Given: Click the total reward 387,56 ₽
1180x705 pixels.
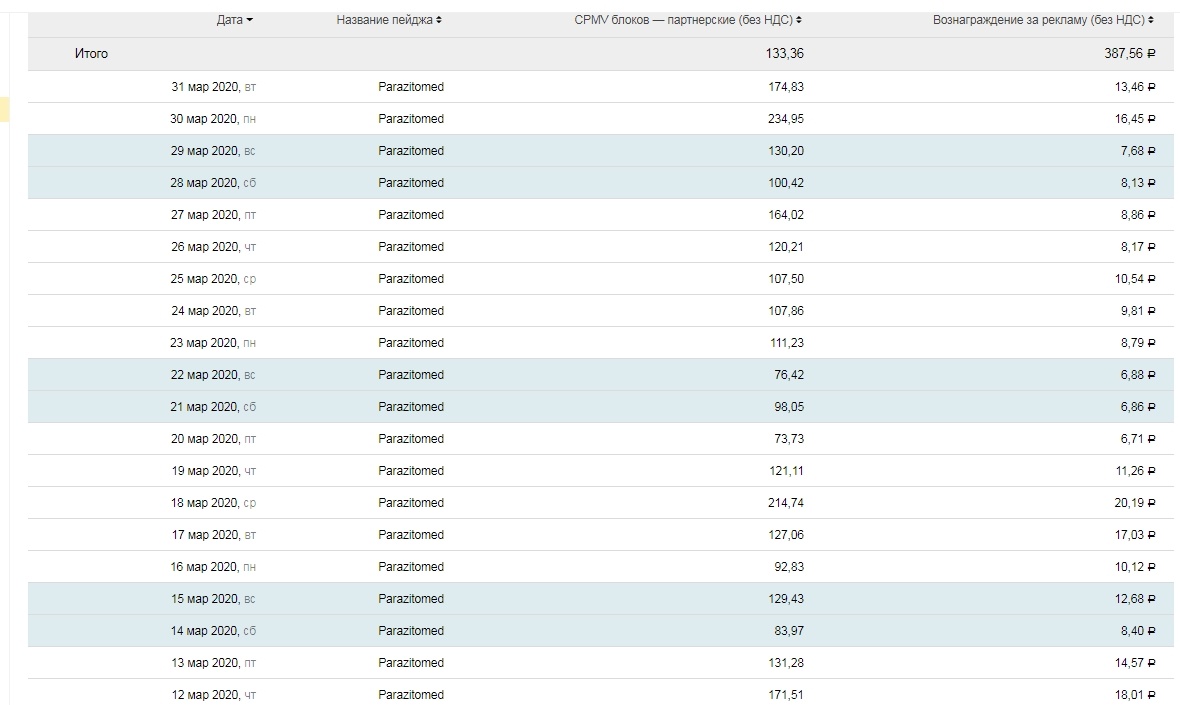Looking at the screenshot, I should click(x=1130, y=54).
